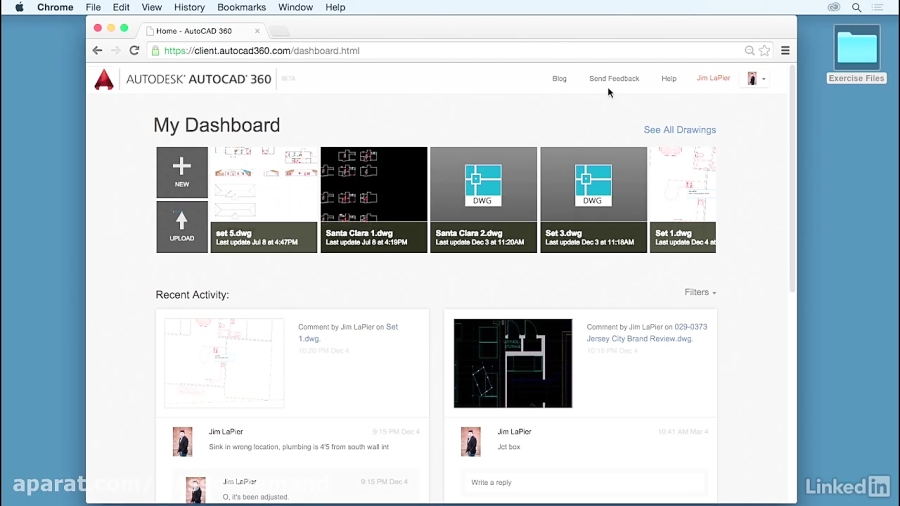
Task: Open the Notification Center list icon
Action: tap(878, 7)
